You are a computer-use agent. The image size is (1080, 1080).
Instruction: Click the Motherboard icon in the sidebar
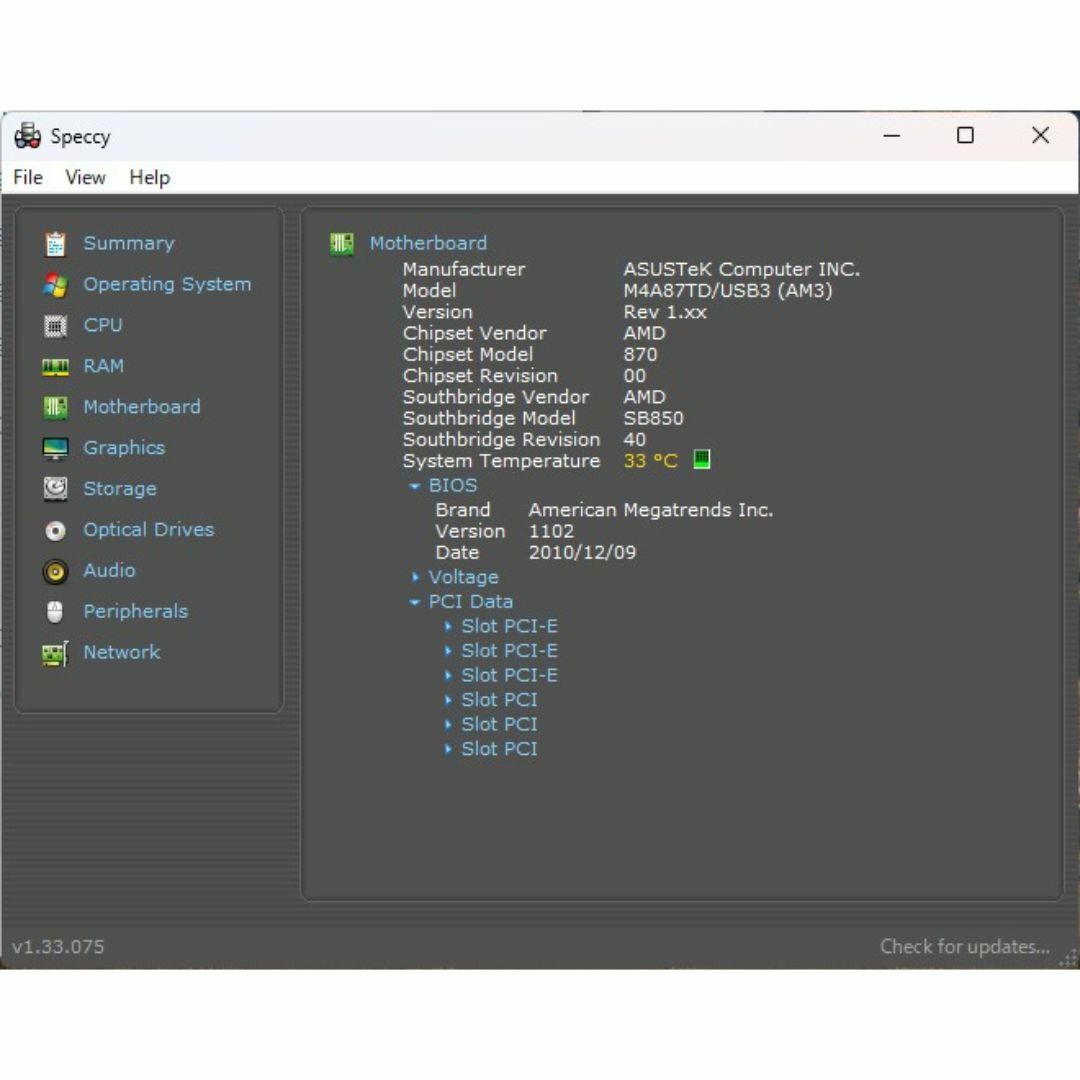[55, 407]
